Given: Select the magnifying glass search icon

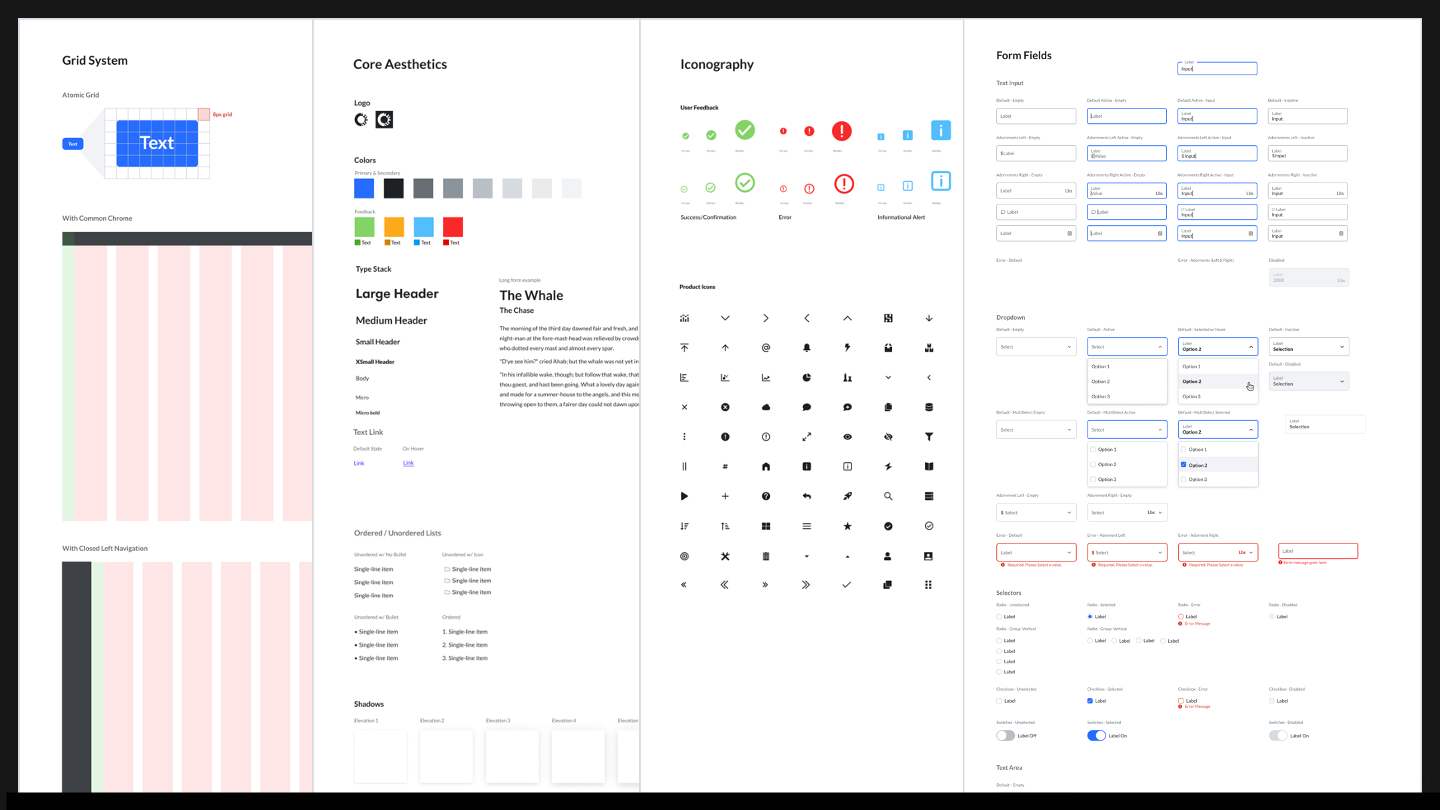Looking at the screenshot, I should tap(888, 496).
